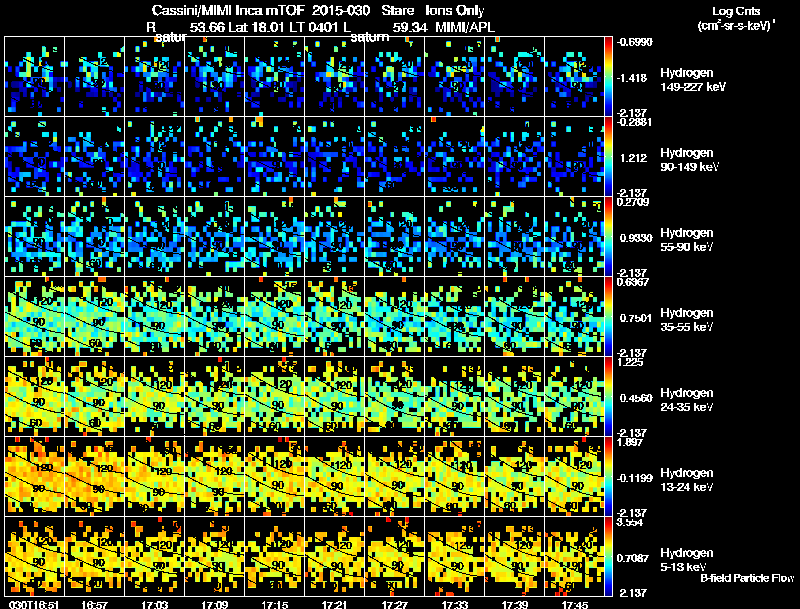The image size is (800, 609).
Task: Click the 16:57 time axis label
Action: (94, 604)
